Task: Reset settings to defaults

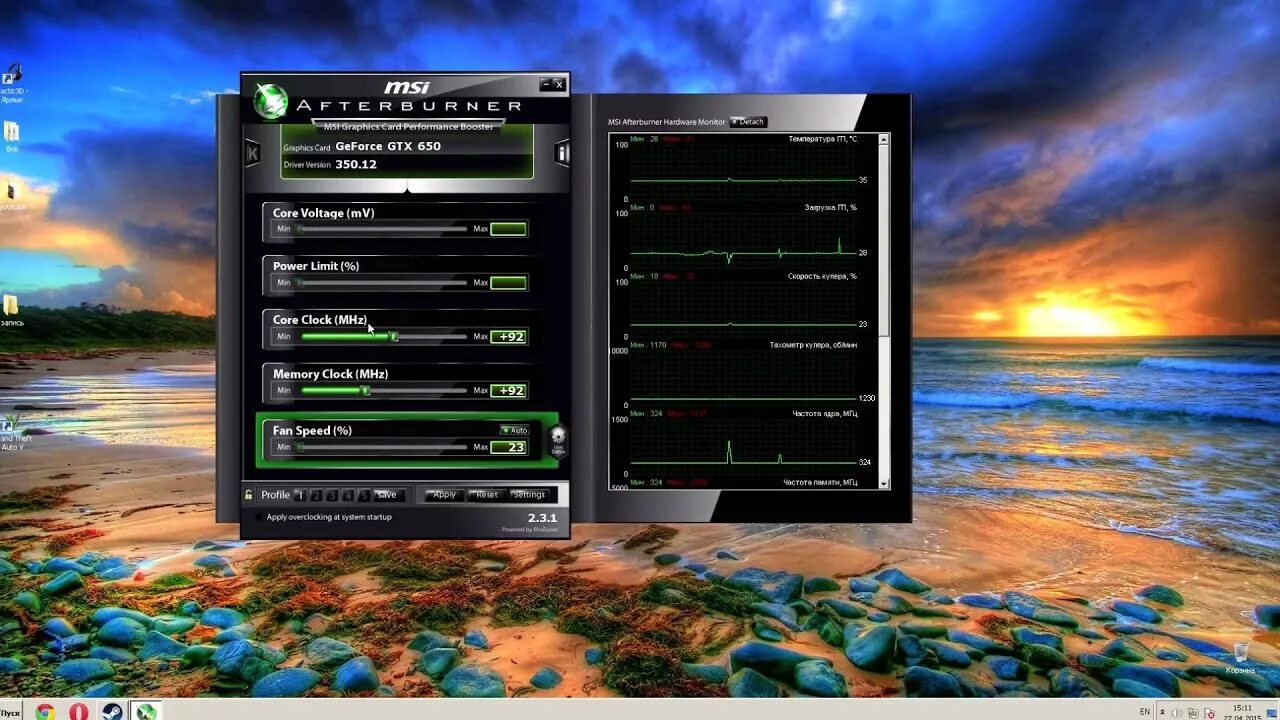Action: click(487, 495)
